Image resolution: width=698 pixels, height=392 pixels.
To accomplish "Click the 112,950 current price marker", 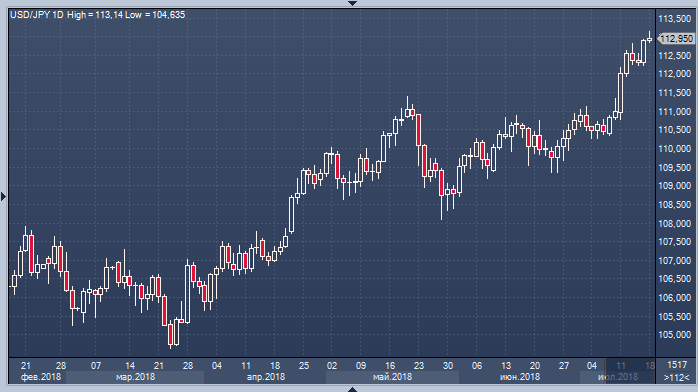I will (676, 39).
